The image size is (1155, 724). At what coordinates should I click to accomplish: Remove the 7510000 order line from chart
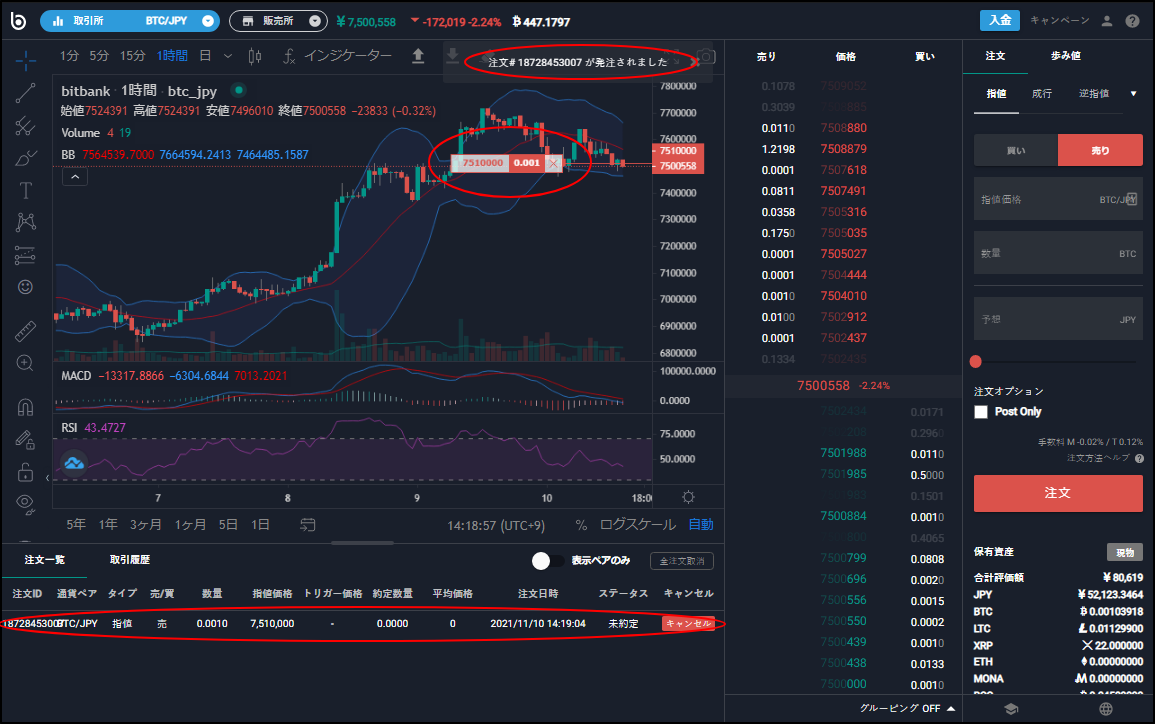coord(553,164)
